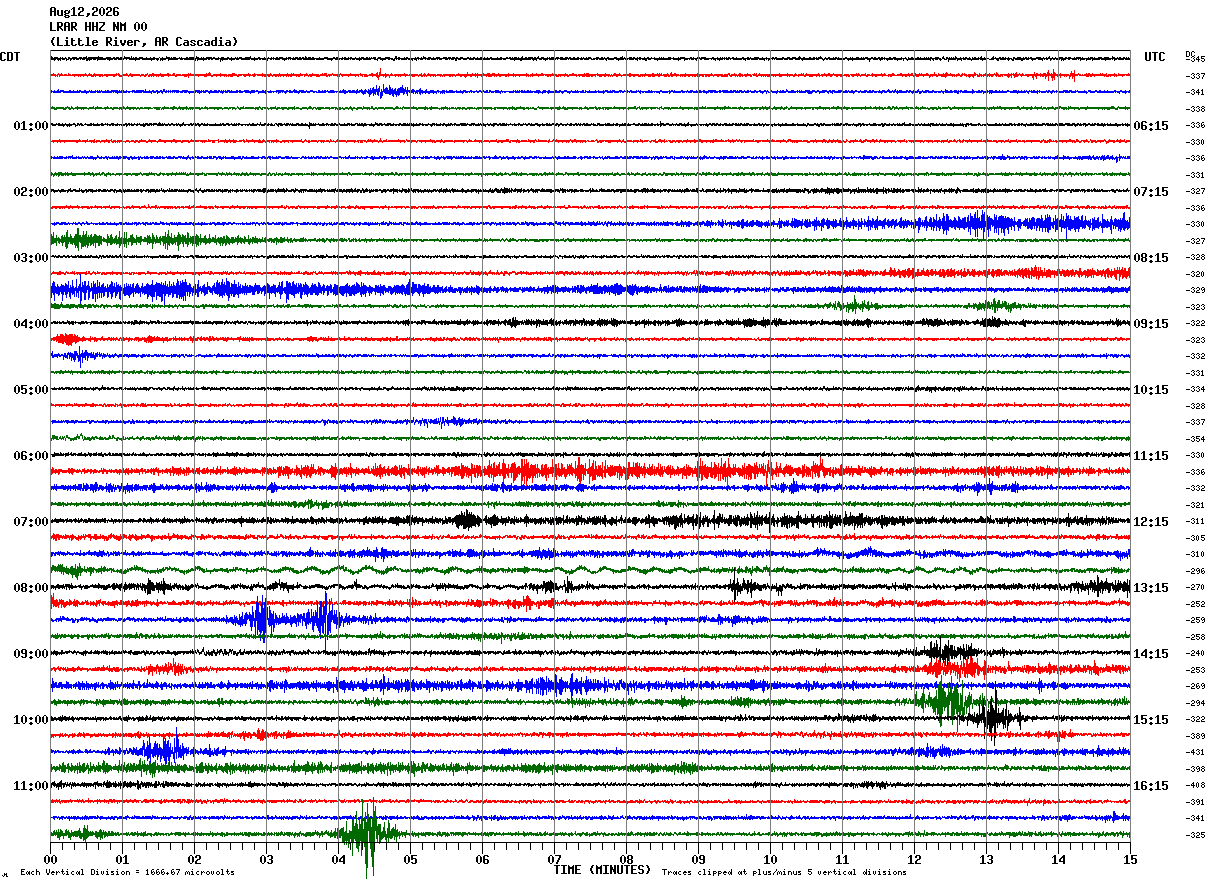
Task: Click the DC offset column header
Action: click(1190, 53)
